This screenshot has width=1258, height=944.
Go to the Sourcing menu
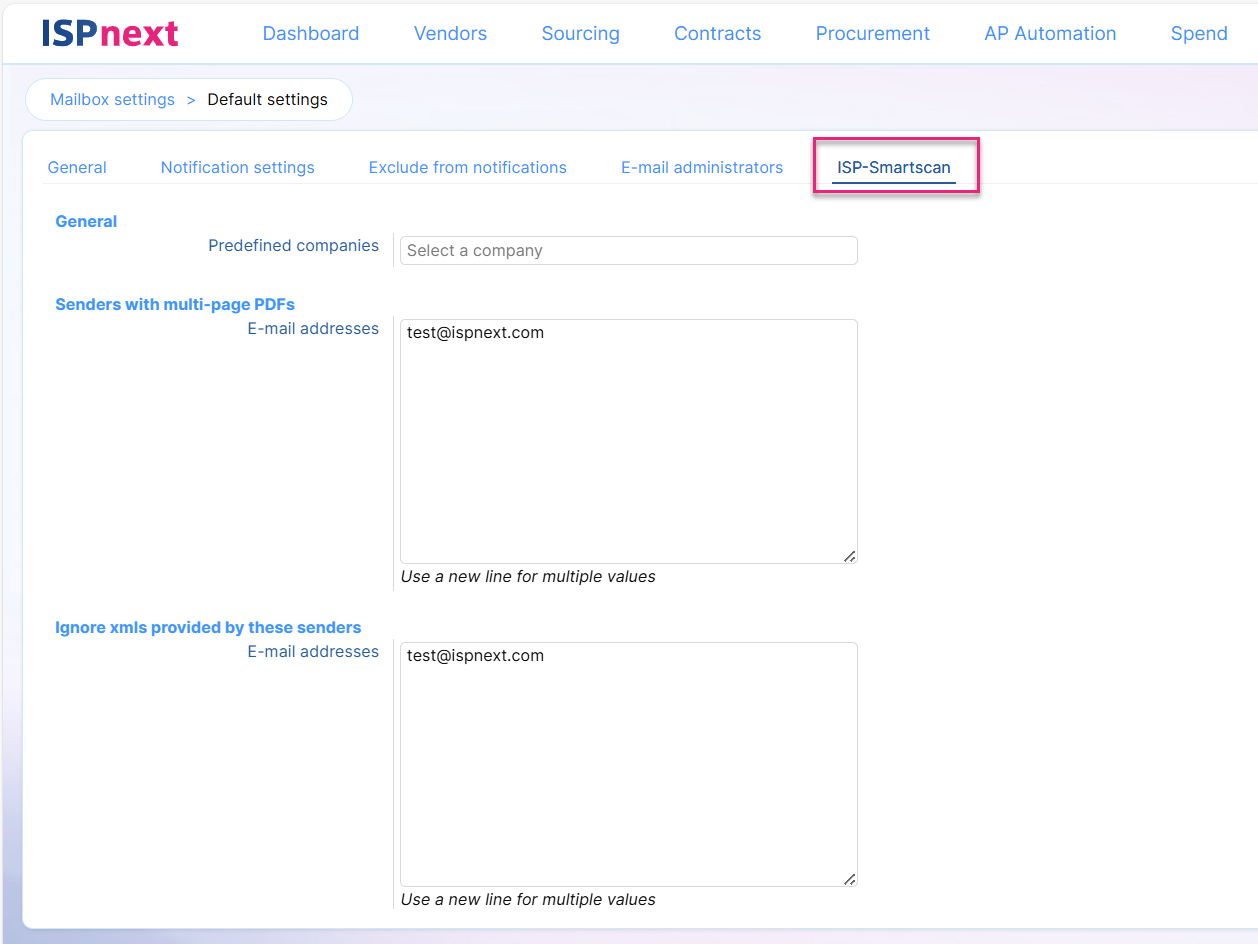(581, 33)
